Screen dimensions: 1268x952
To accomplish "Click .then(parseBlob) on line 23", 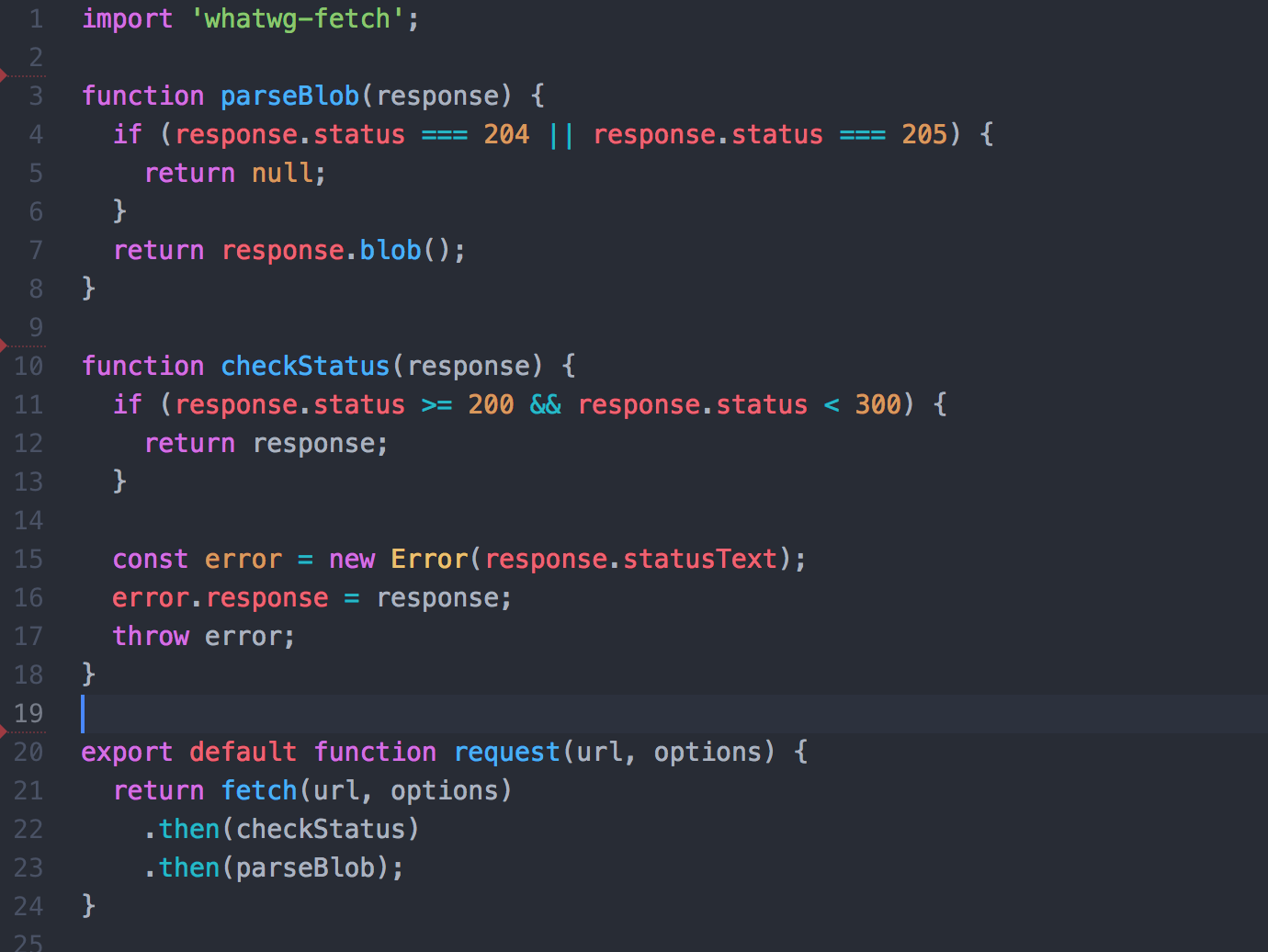I will pyautogui.click(x=273, y=867).
